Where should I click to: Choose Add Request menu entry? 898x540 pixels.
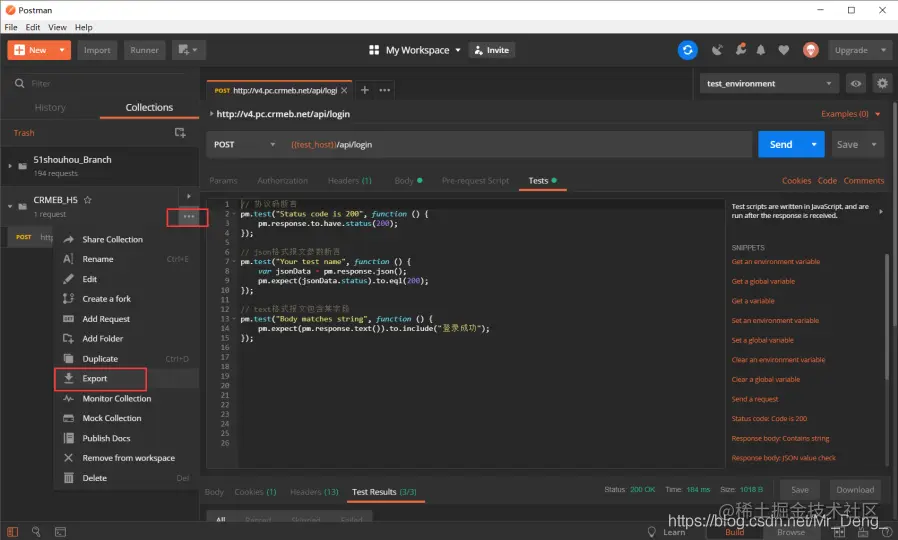126,319
